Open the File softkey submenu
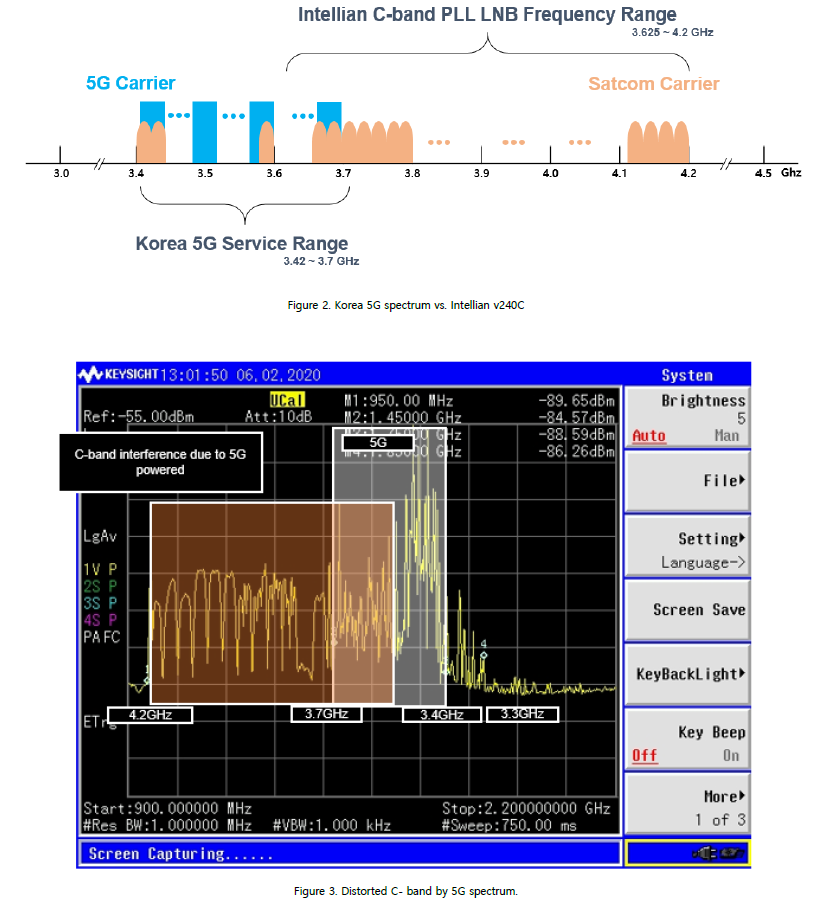Viewport: 815px width, 906px height. [x=687, y=481]
